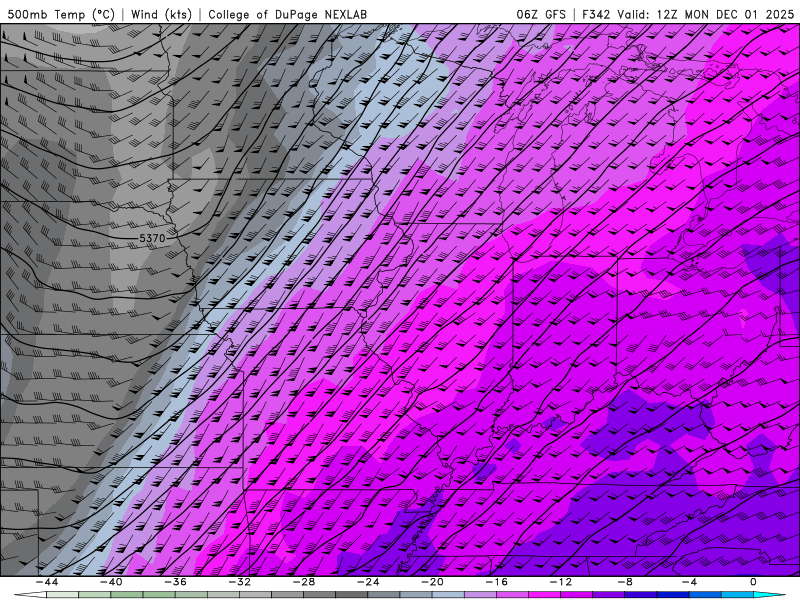
Task: Click the -32 color bar label
Action: [239, 582]
